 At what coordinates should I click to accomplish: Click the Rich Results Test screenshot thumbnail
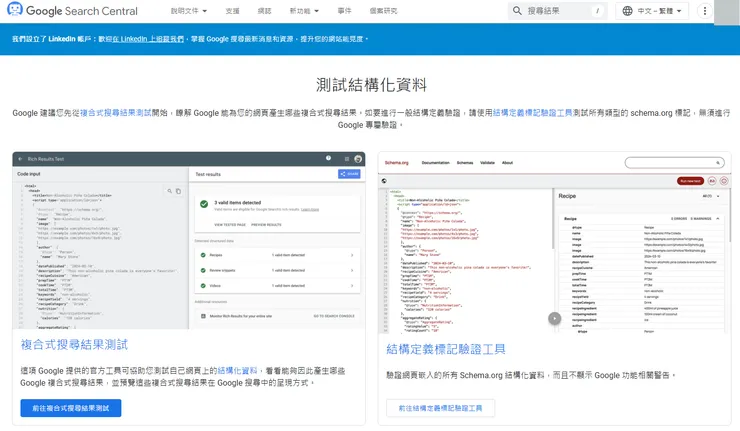click(x=189, y=241)
